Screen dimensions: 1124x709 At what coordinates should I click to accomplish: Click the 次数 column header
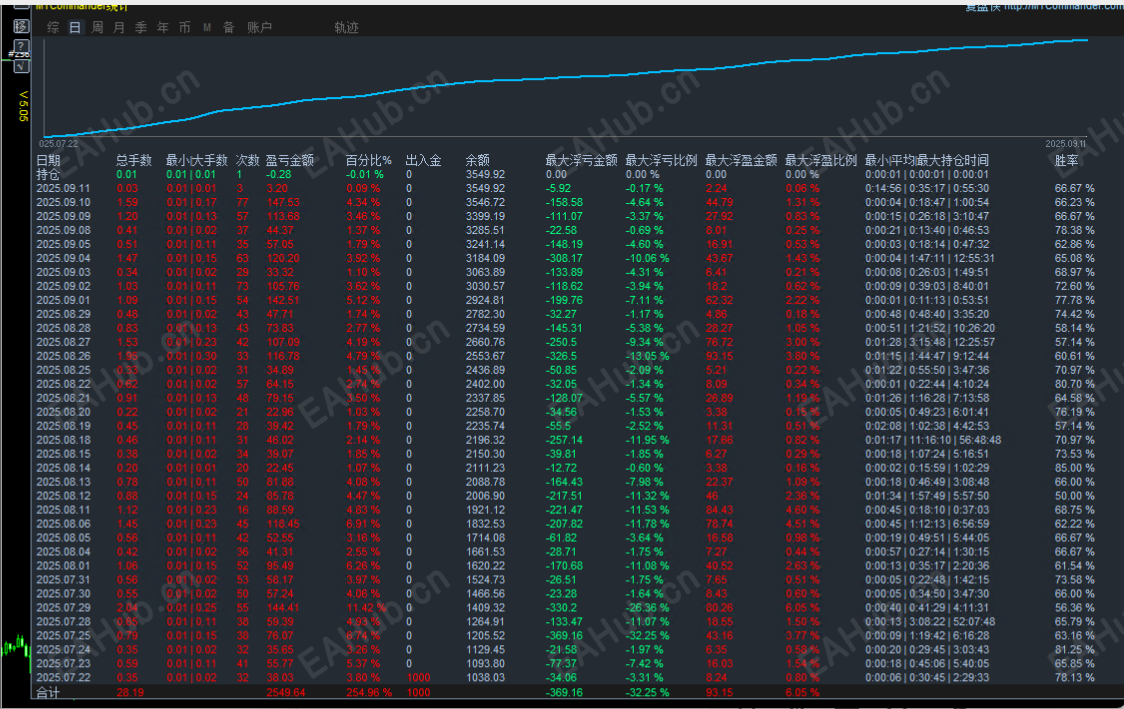coord(248,161)
